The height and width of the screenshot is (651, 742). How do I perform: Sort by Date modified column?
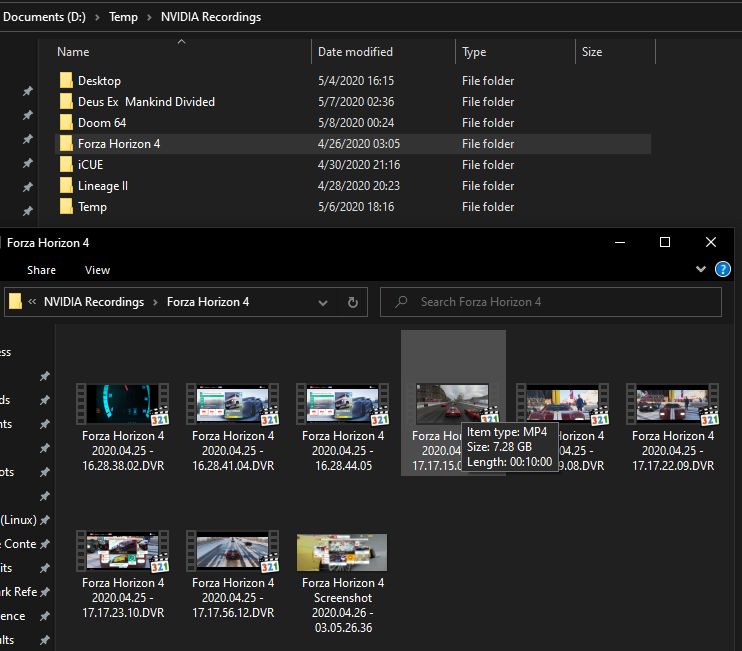(x=355, y=52)
